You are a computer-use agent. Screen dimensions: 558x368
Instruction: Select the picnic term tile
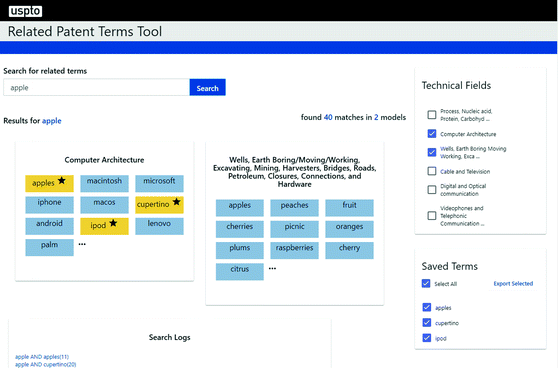pos(295,229)
